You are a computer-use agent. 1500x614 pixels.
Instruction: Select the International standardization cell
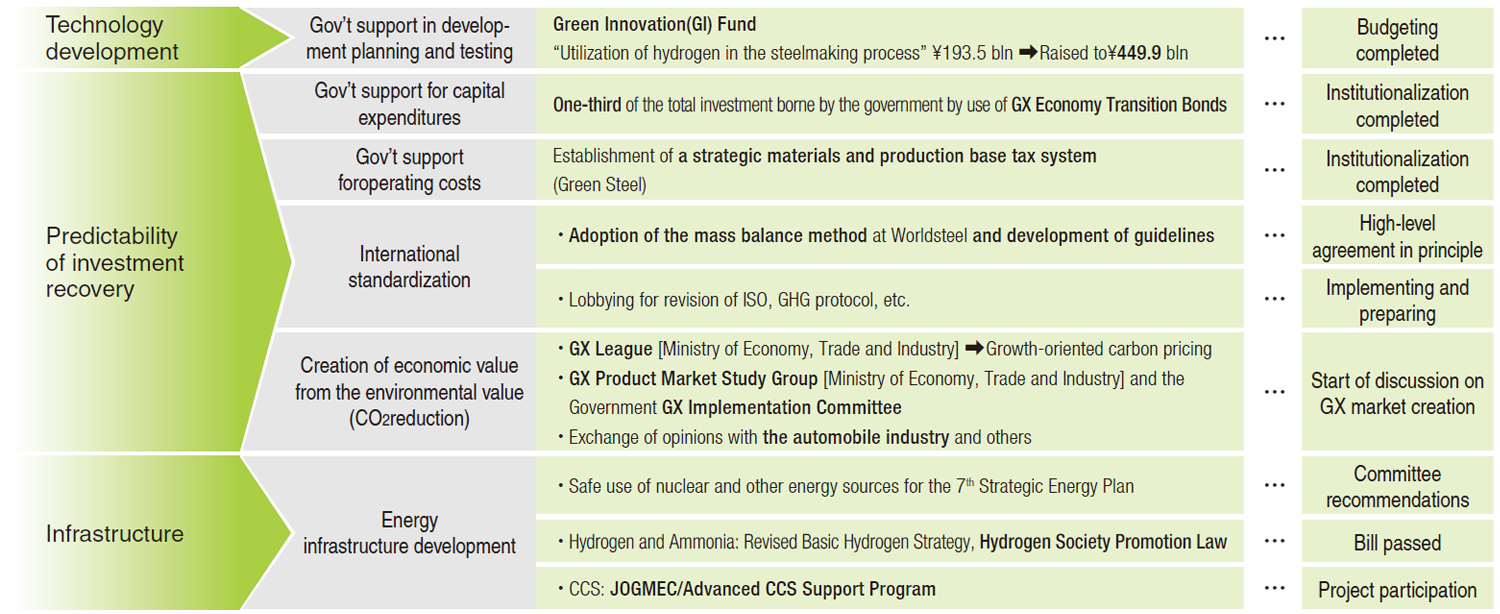[409, 267]
